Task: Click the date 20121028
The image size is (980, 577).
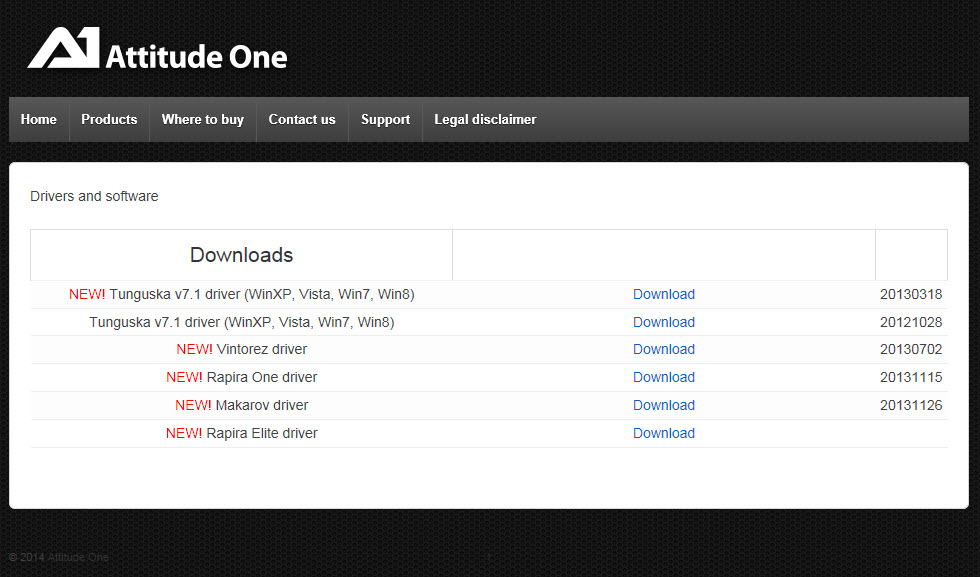Action: tap(911, 323)
